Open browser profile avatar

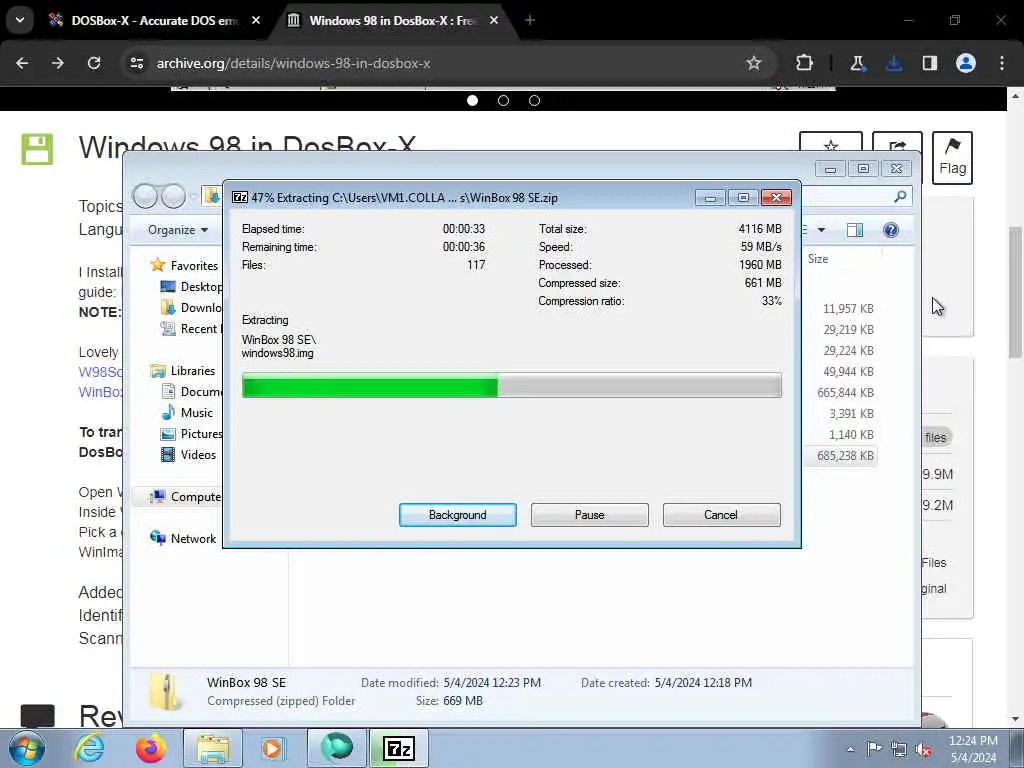pyautogui.click(x=966, y=63)
